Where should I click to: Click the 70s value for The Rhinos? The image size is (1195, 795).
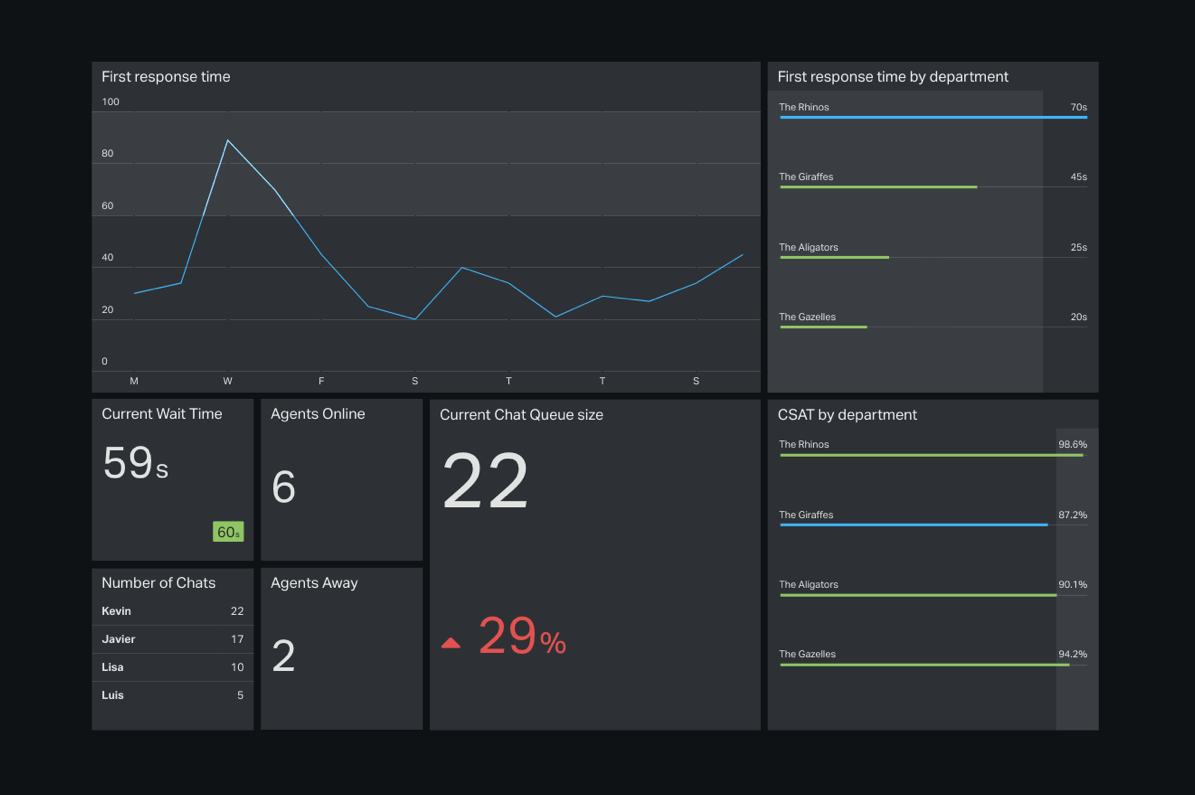(1078, 107)
